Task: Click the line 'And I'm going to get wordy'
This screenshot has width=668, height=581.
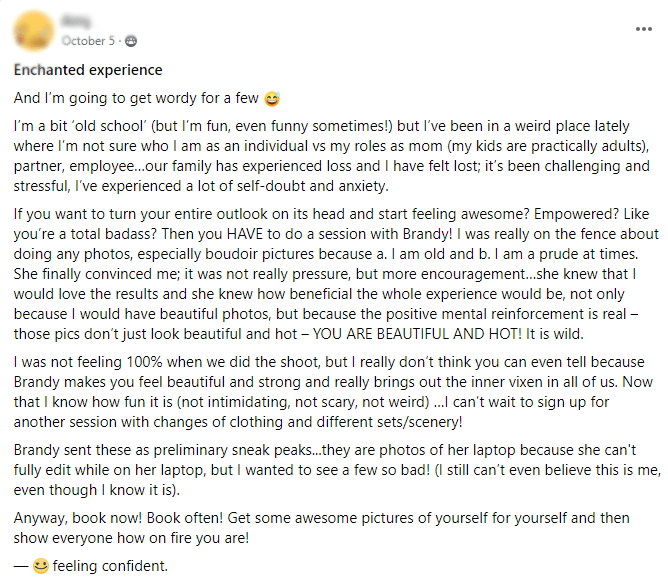Action: coord(136,98)
